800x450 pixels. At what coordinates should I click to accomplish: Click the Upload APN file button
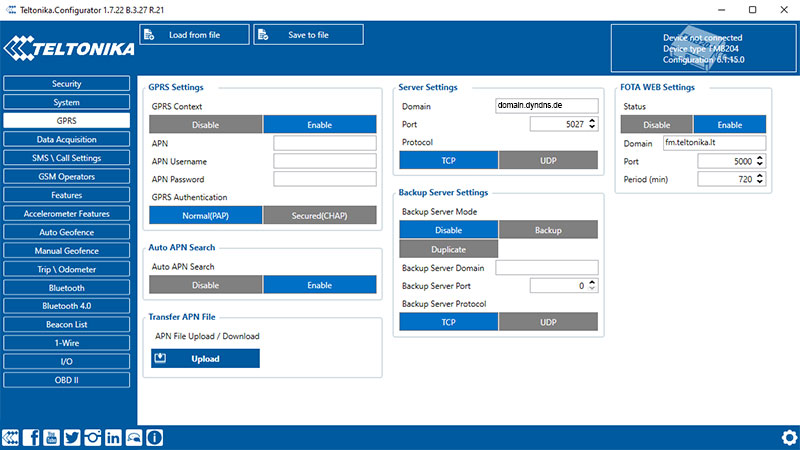click(x=205, y=359)
